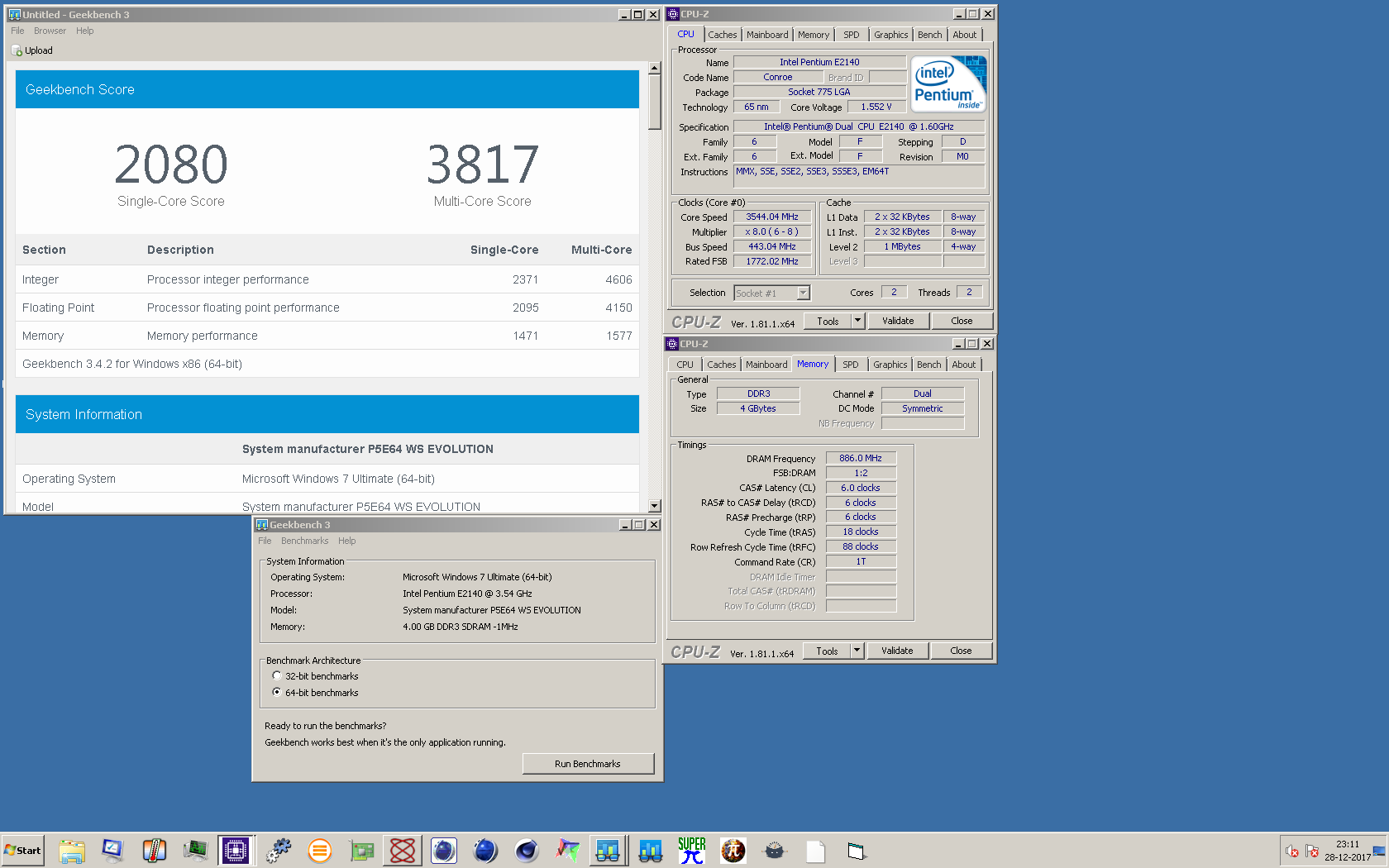Click the show desktop tray icon

point(1379,851)
